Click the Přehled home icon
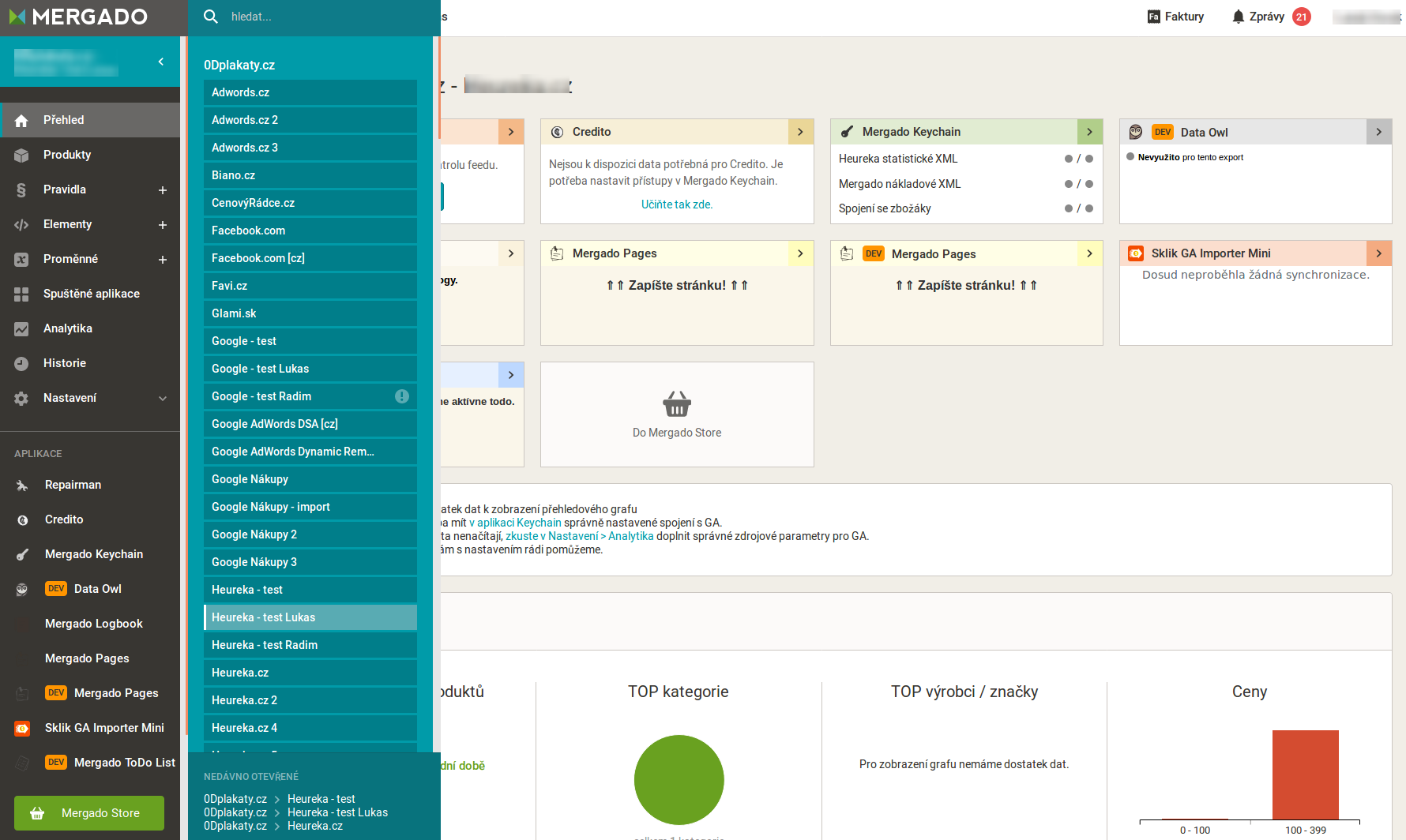1406x840 pixels. [21, 121]
